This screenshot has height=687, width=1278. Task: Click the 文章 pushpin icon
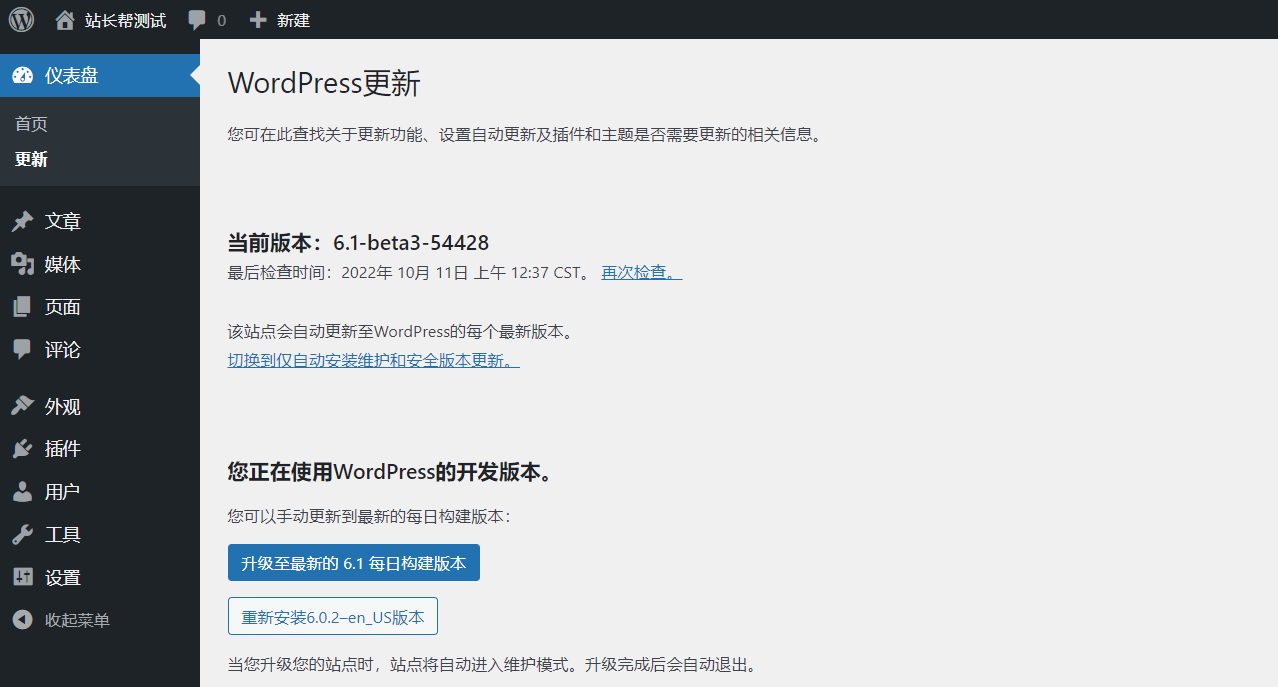tap(22, 222)
